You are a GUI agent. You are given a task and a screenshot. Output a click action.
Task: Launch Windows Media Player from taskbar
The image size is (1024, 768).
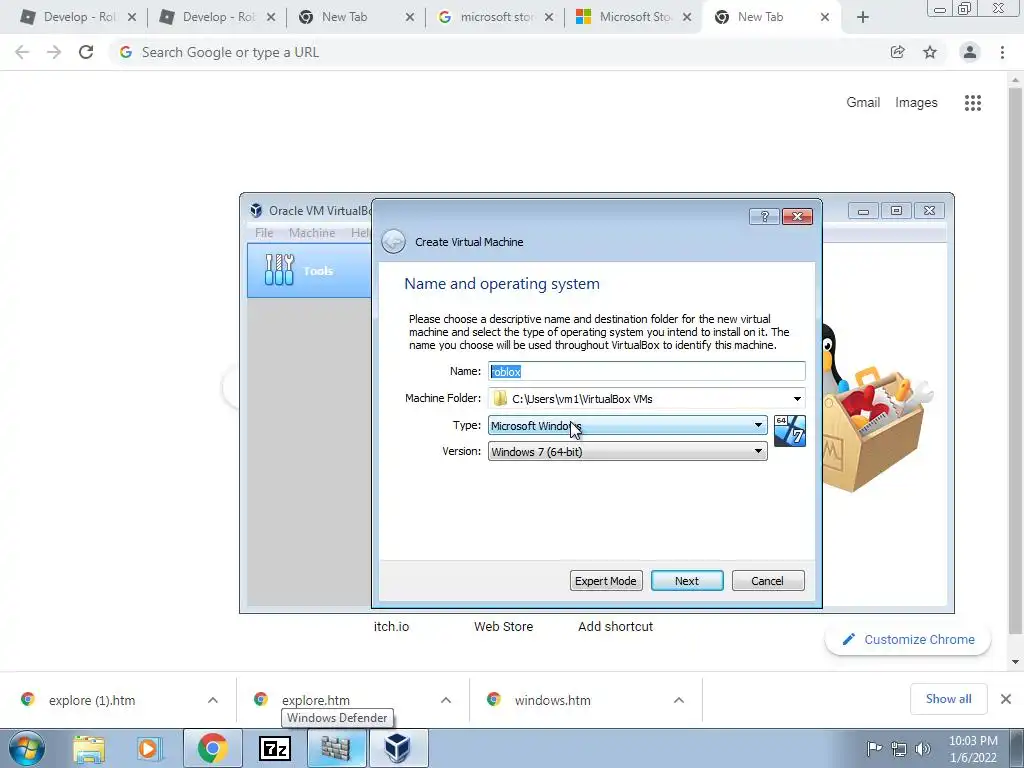coord(149,748)
